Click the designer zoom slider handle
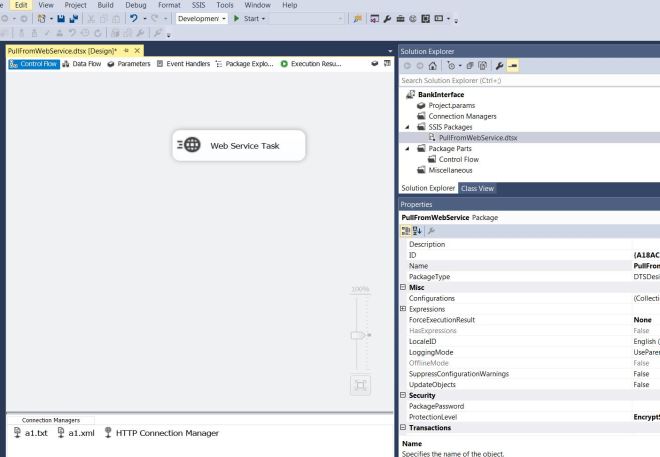The image size is (660, 457). pos(359,337)
